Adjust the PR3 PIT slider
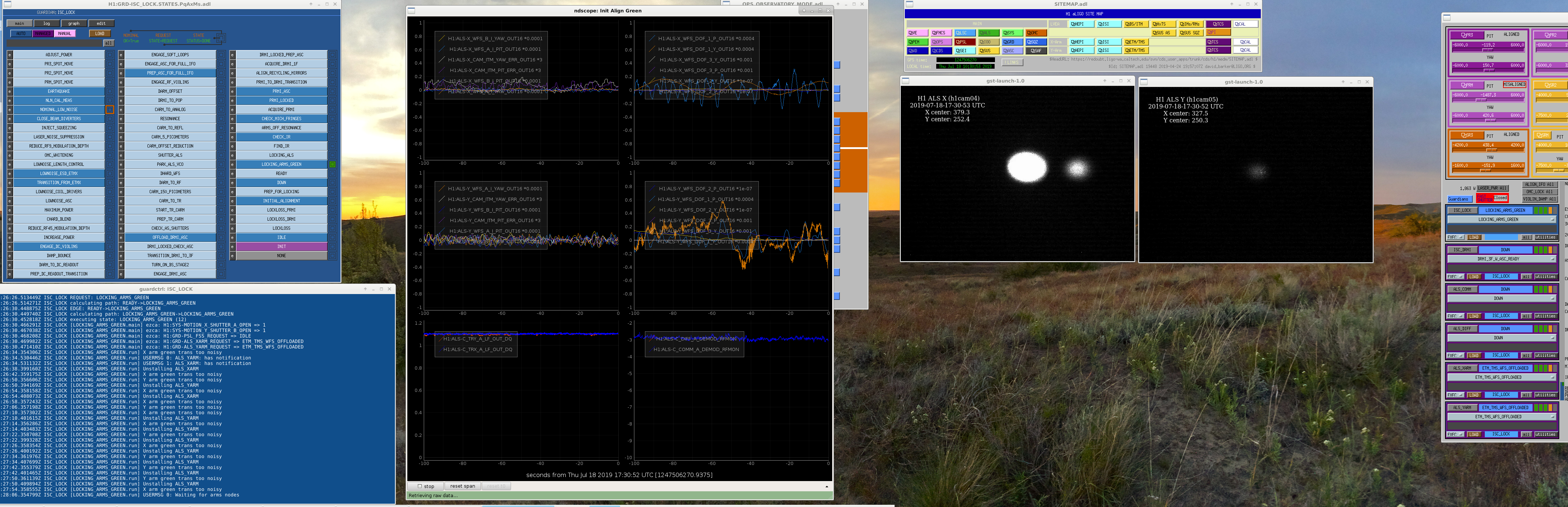1568x507 pixels. coord(1488,50)
